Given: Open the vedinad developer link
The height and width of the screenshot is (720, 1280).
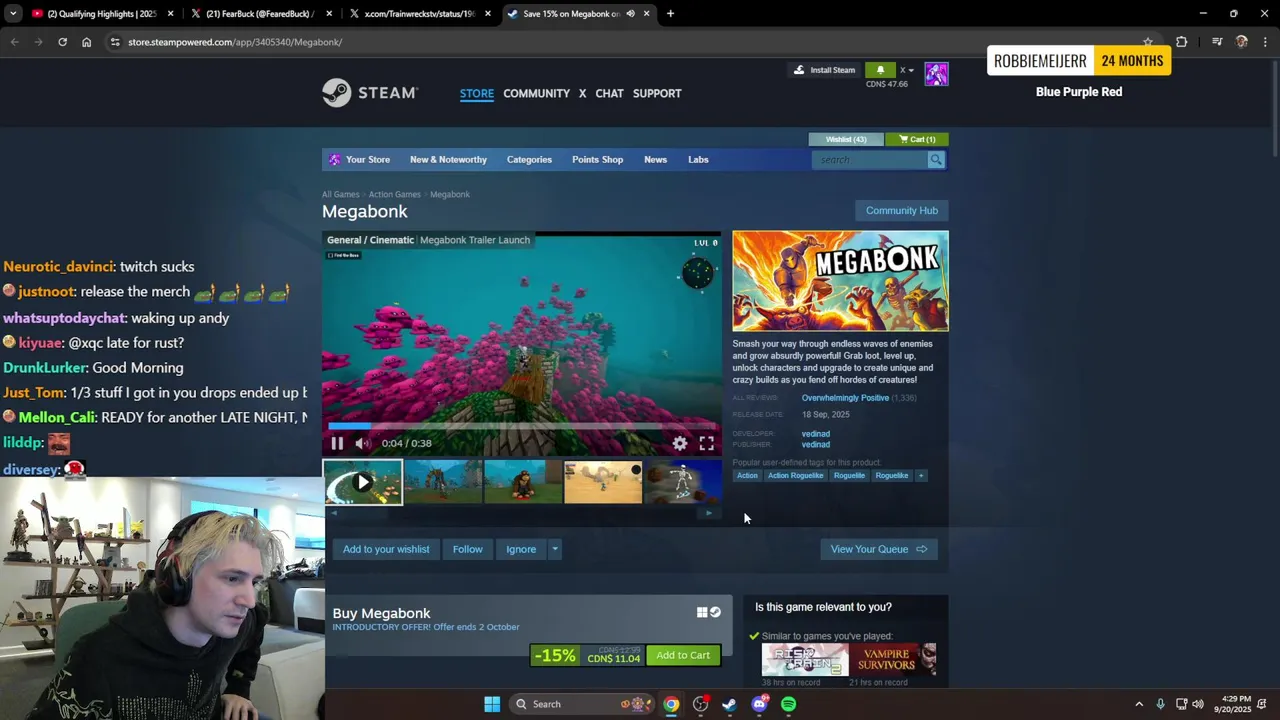Looking at the screenshot, I should tap(815, 434).
